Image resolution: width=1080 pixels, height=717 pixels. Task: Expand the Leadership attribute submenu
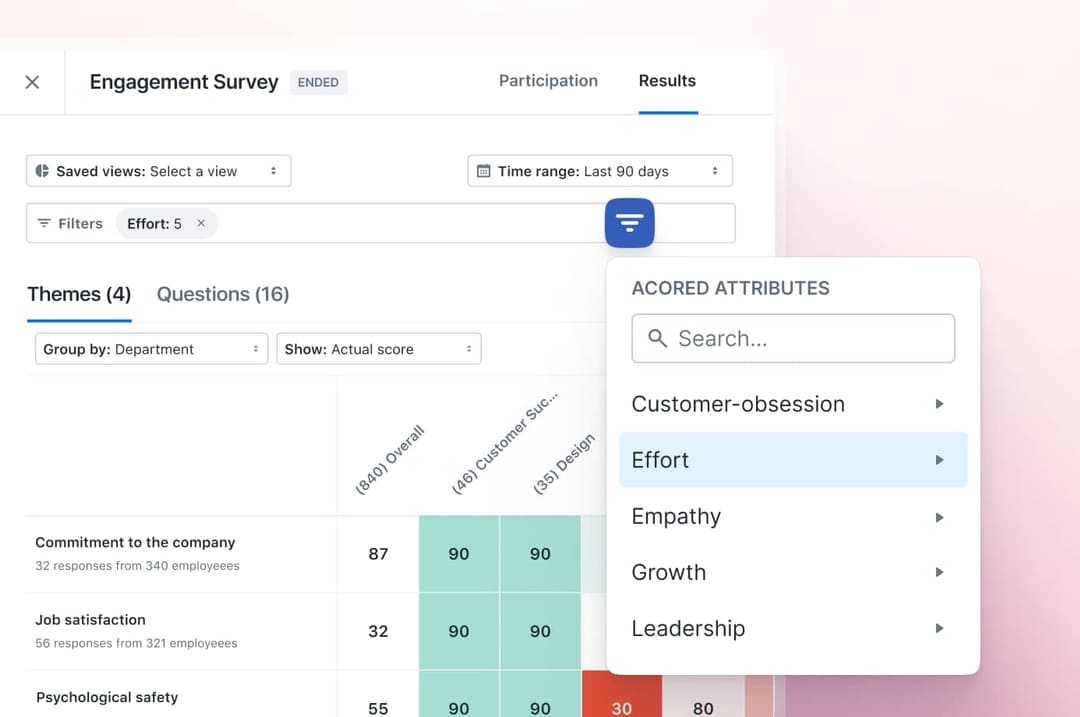pos(938,628)
